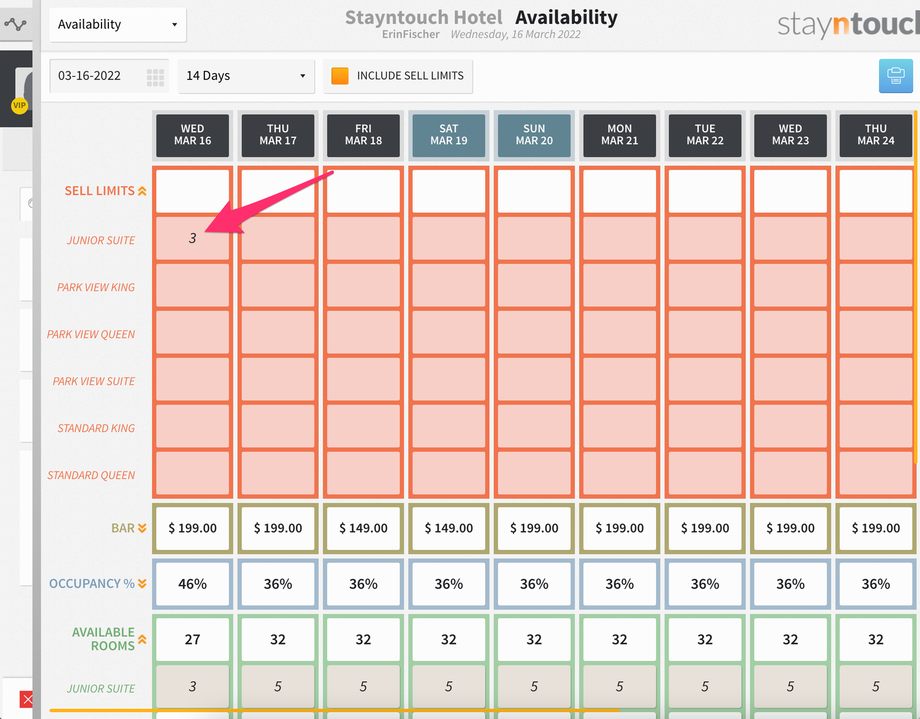The height and width of the screenshot is (719, 920).
Task: Collapse the Available Rooms section
Action: (142, 639)
